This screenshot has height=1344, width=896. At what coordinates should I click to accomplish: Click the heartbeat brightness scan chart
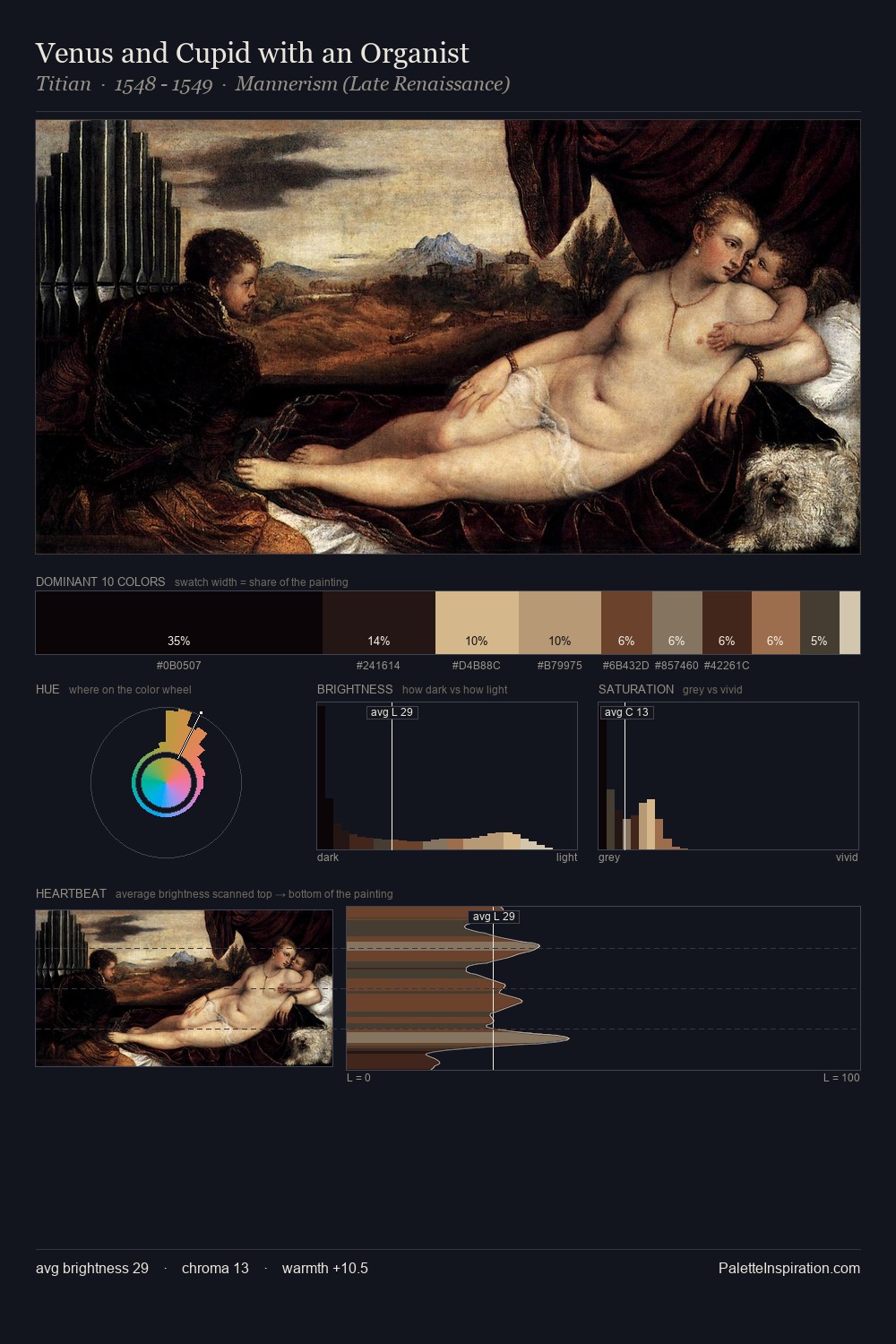click(603, 988)
